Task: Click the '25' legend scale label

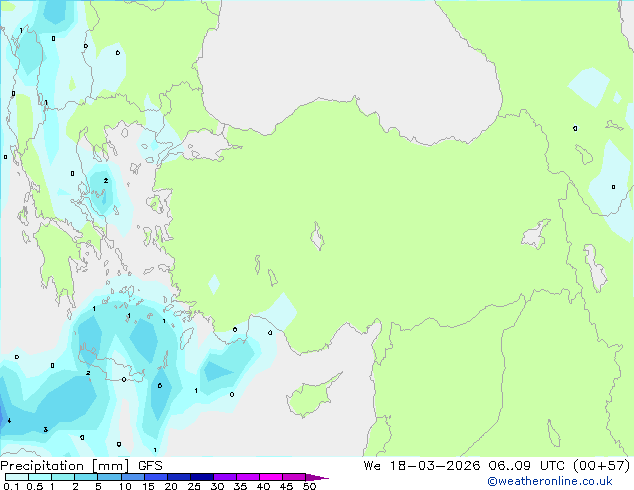Action: coord(194,486)
